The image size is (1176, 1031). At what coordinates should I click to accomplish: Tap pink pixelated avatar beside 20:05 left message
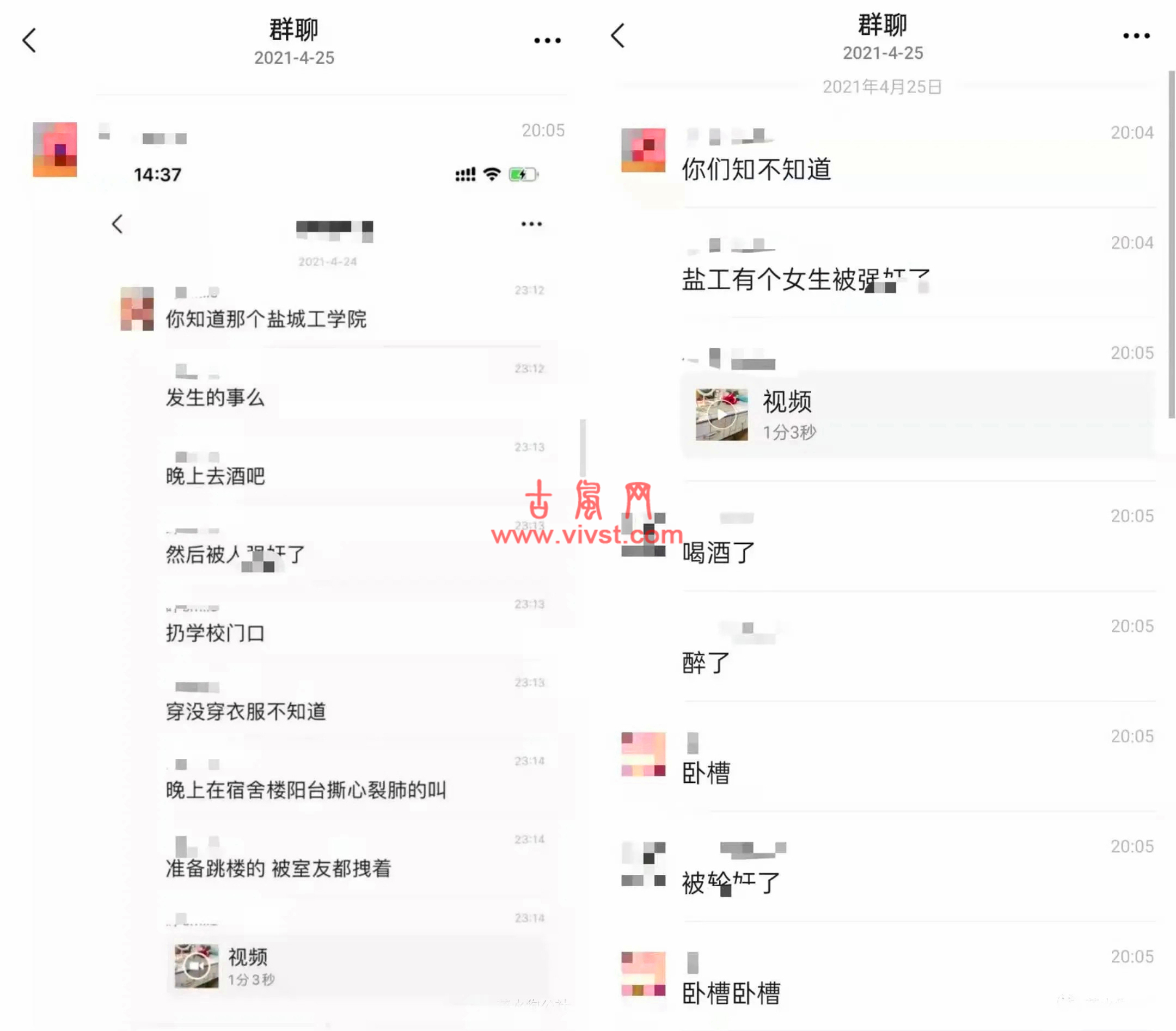54,149
